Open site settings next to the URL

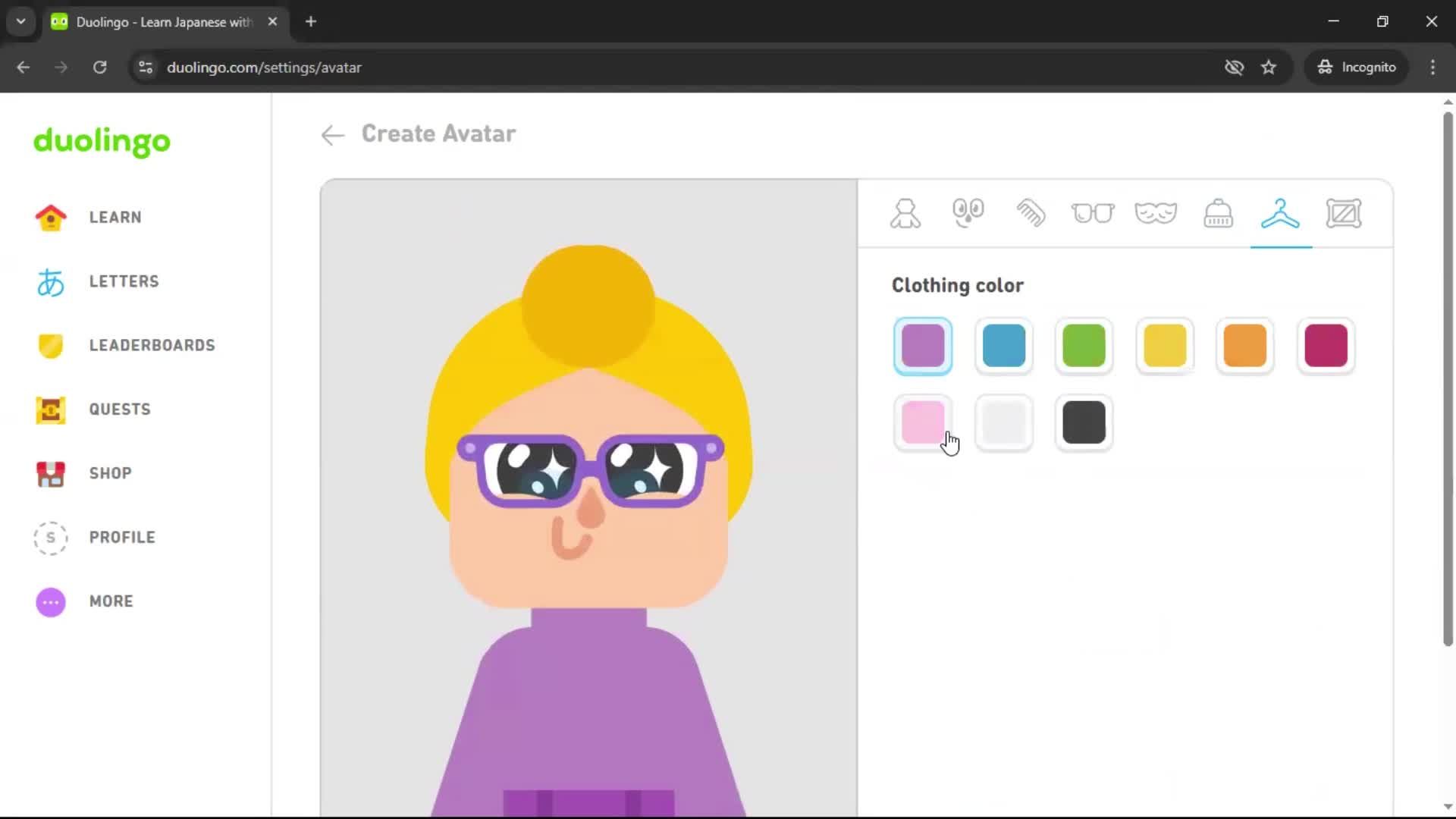pyautogui.click(x=145, y=67)
